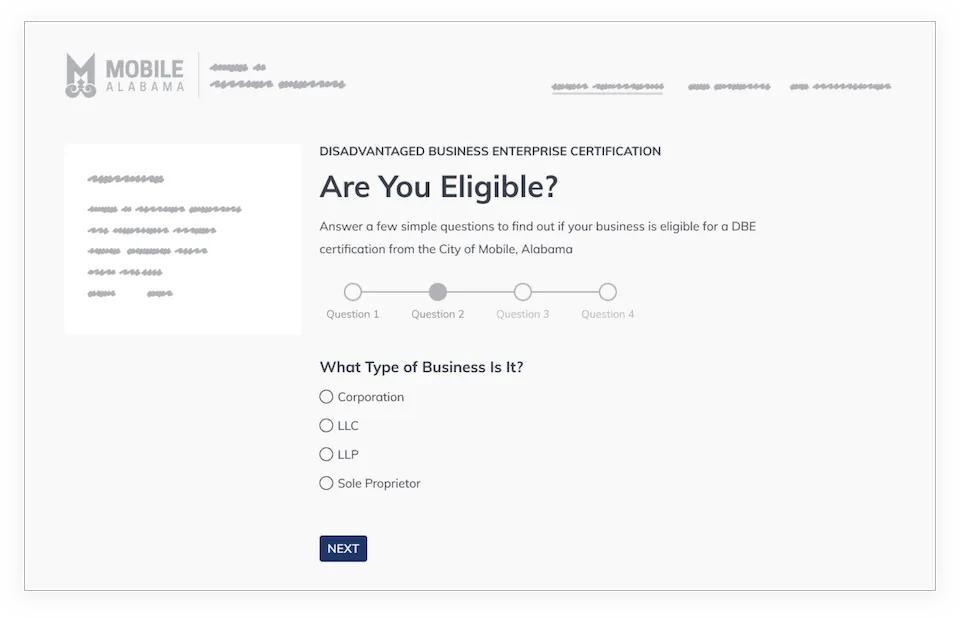Select the Question 4 step circle

608,292
